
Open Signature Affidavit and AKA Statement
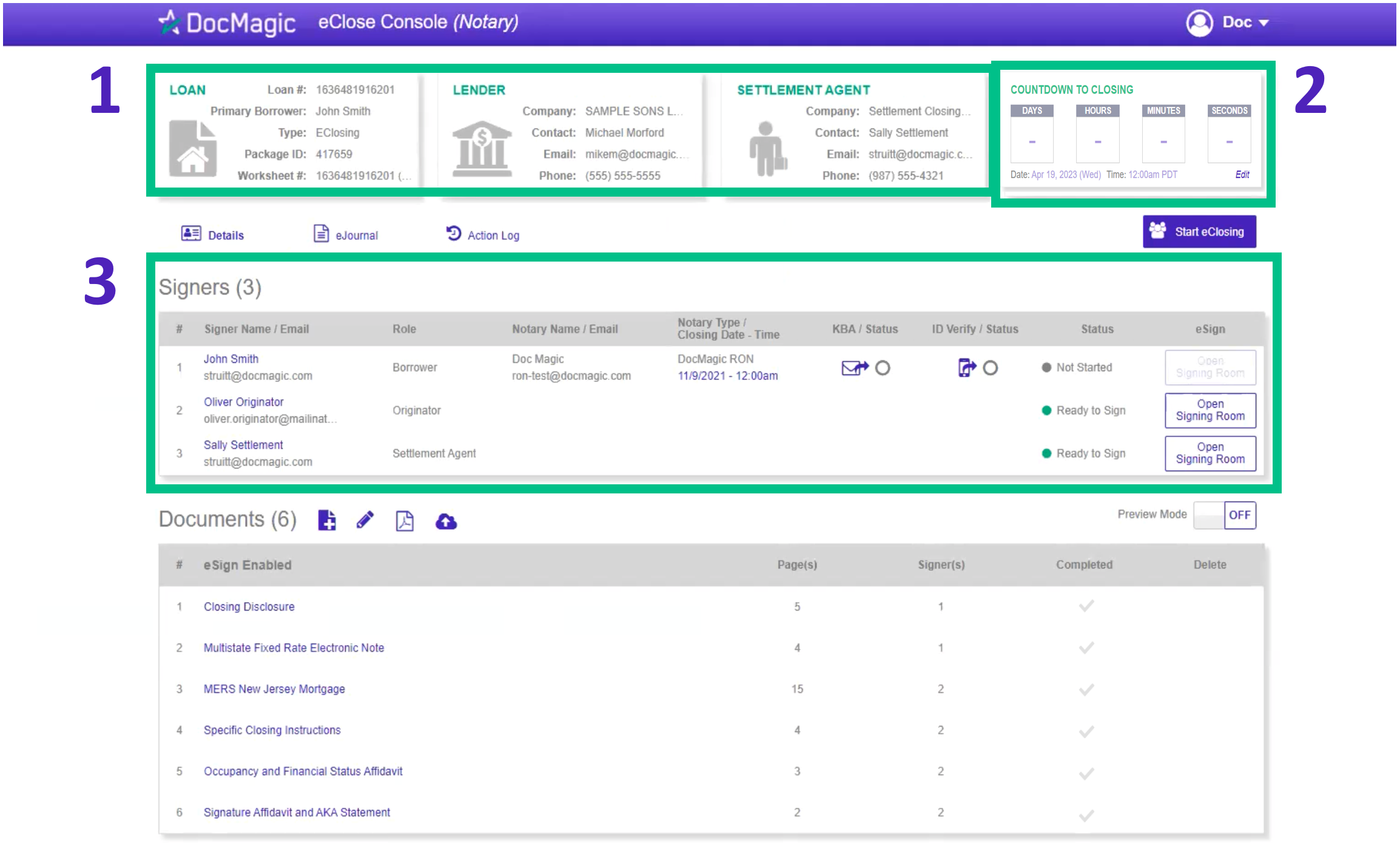pos(297,813)
